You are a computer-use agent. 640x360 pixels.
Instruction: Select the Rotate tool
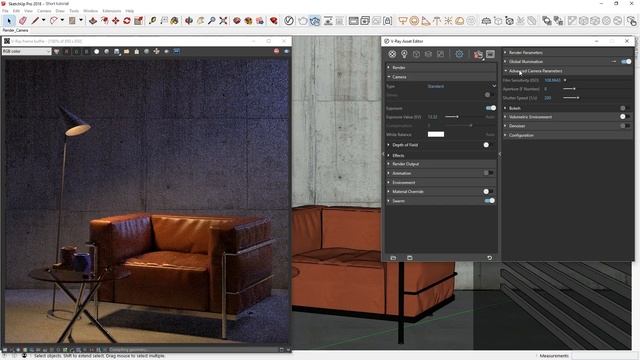tap(127, 20)
